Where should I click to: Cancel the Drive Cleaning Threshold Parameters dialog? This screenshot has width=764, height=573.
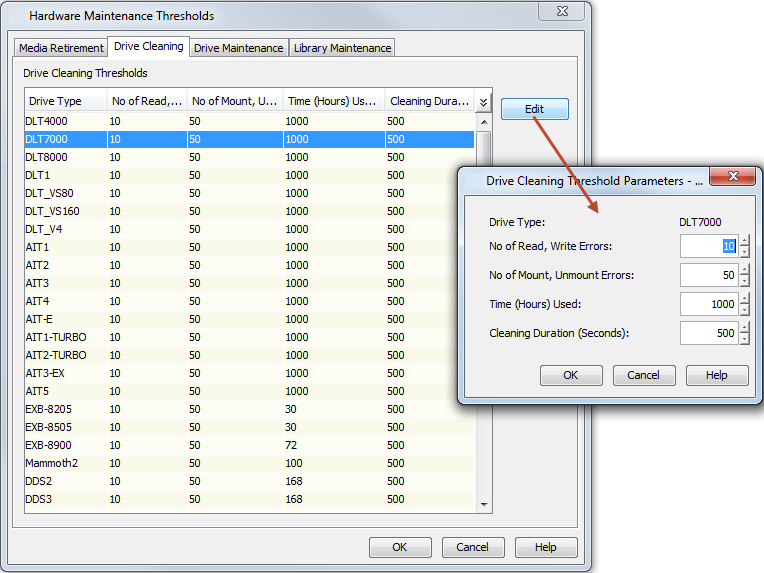coord(643,375)
